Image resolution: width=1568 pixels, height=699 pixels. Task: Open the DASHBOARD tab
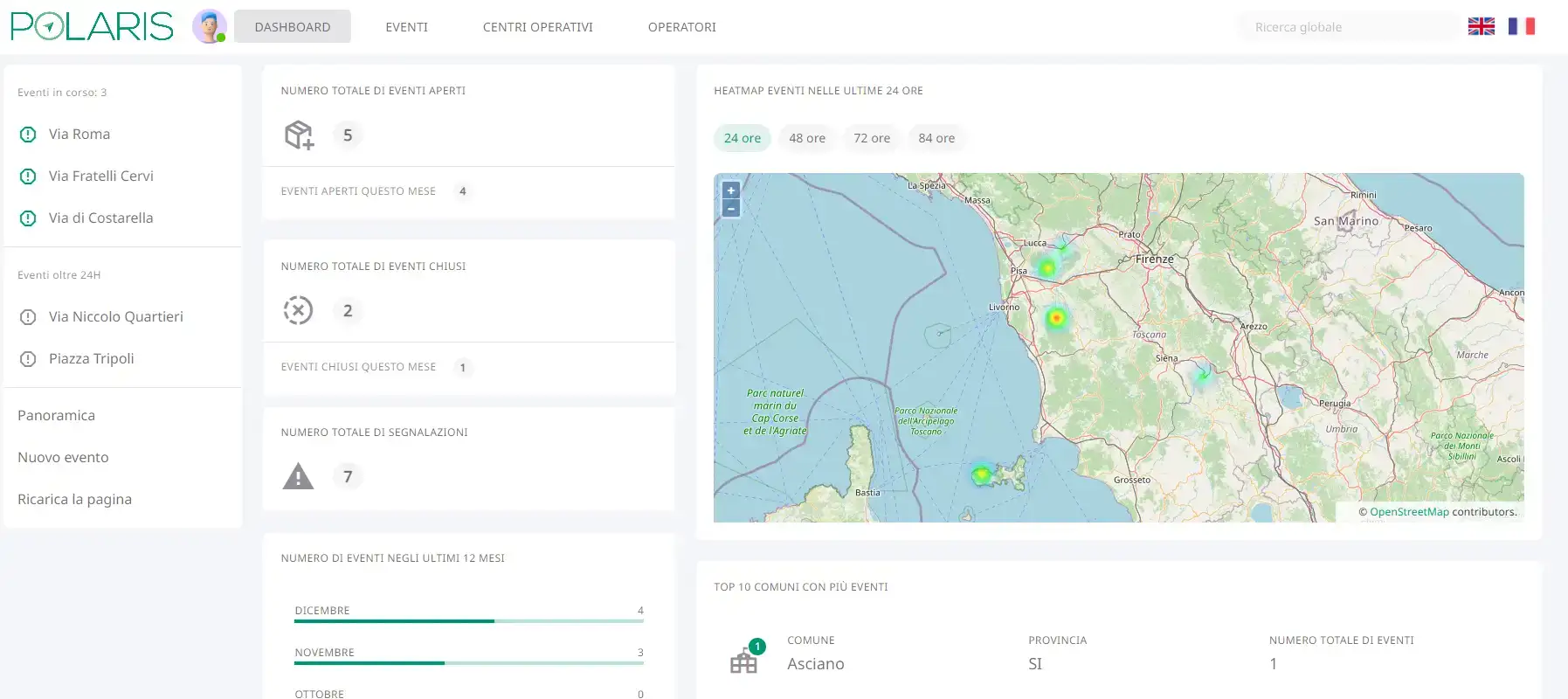pos(293,26)
